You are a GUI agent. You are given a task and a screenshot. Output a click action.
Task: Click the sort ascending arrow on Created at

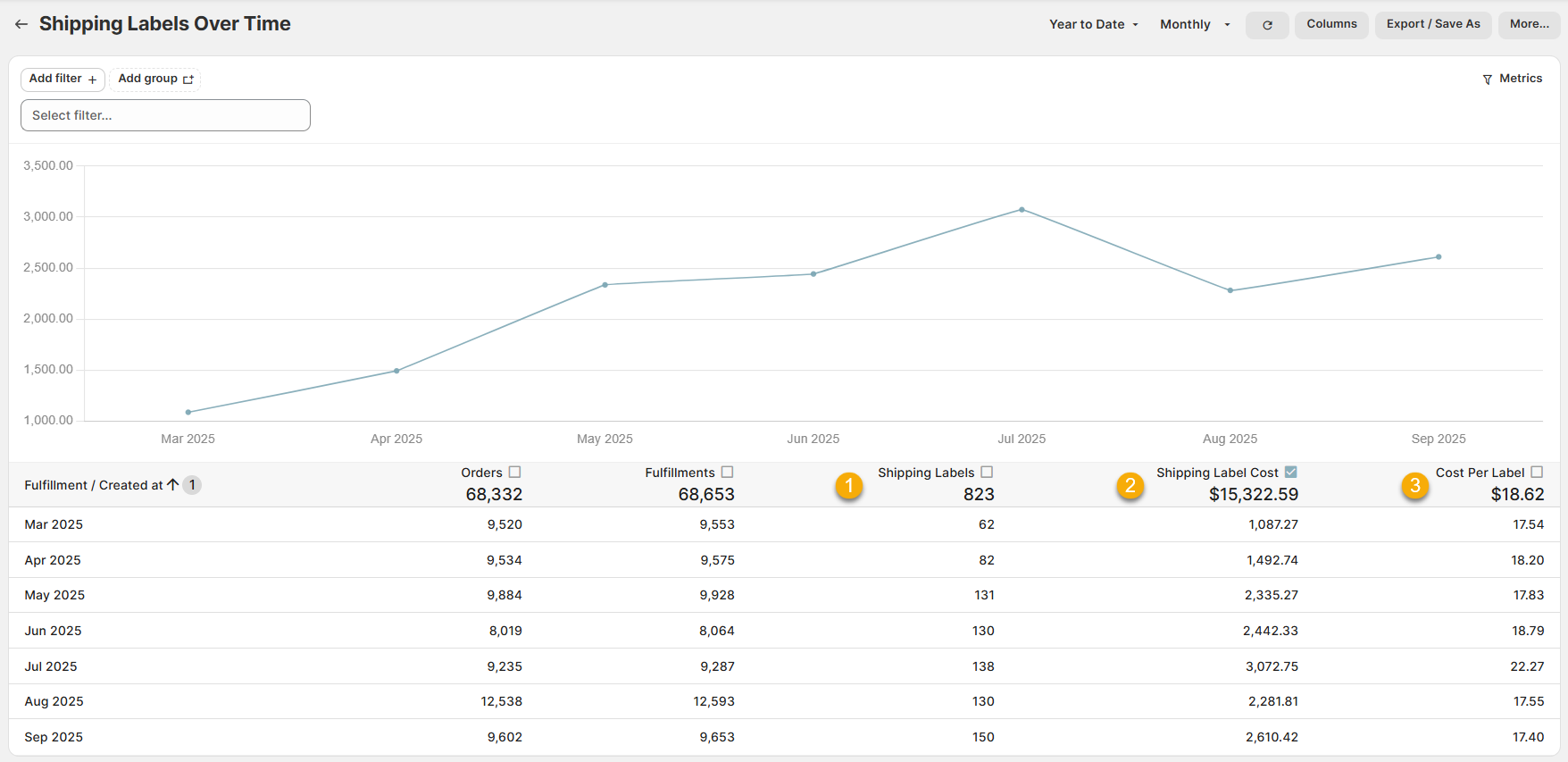[x=172, y=484]
